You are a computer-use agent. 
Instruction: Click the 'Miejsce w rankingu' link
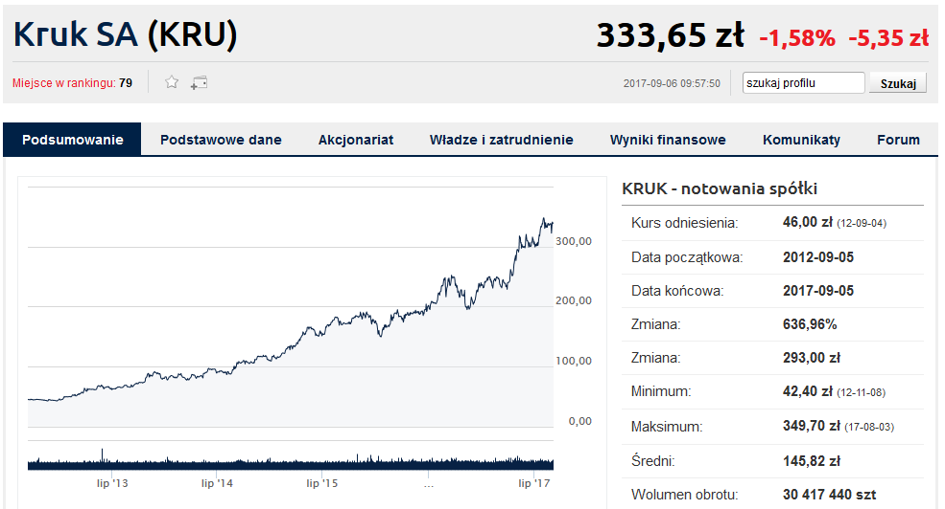(x=64, y=83)
